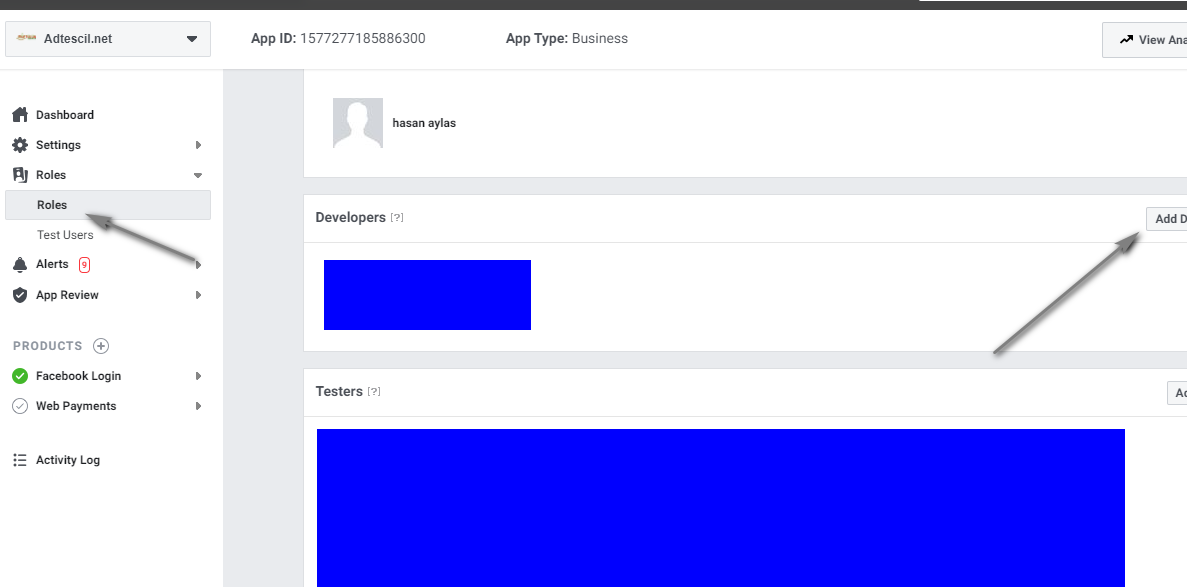Viewport: 1187px width, 587px height.
Task: Click the Settings gear icon
Action: click(20, 145)
